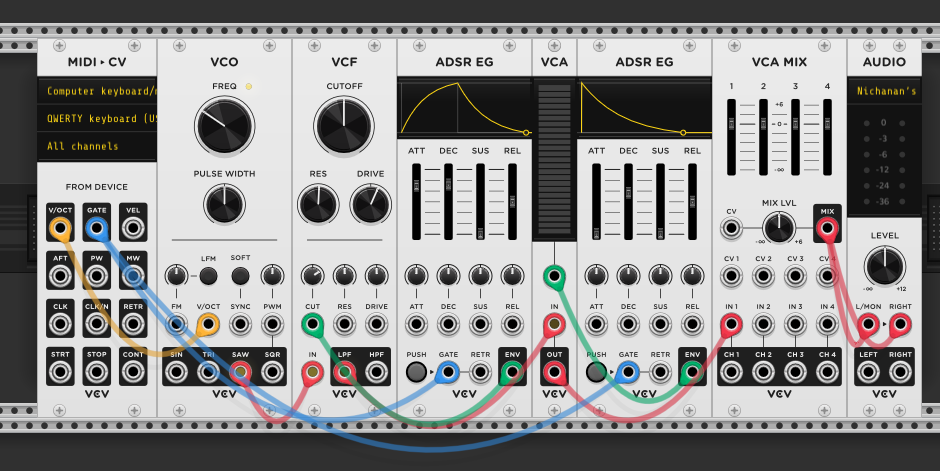This screenshot has height=471, width=940.
Task: Click the VCA level display slider
Action: [x=555, y=159]
